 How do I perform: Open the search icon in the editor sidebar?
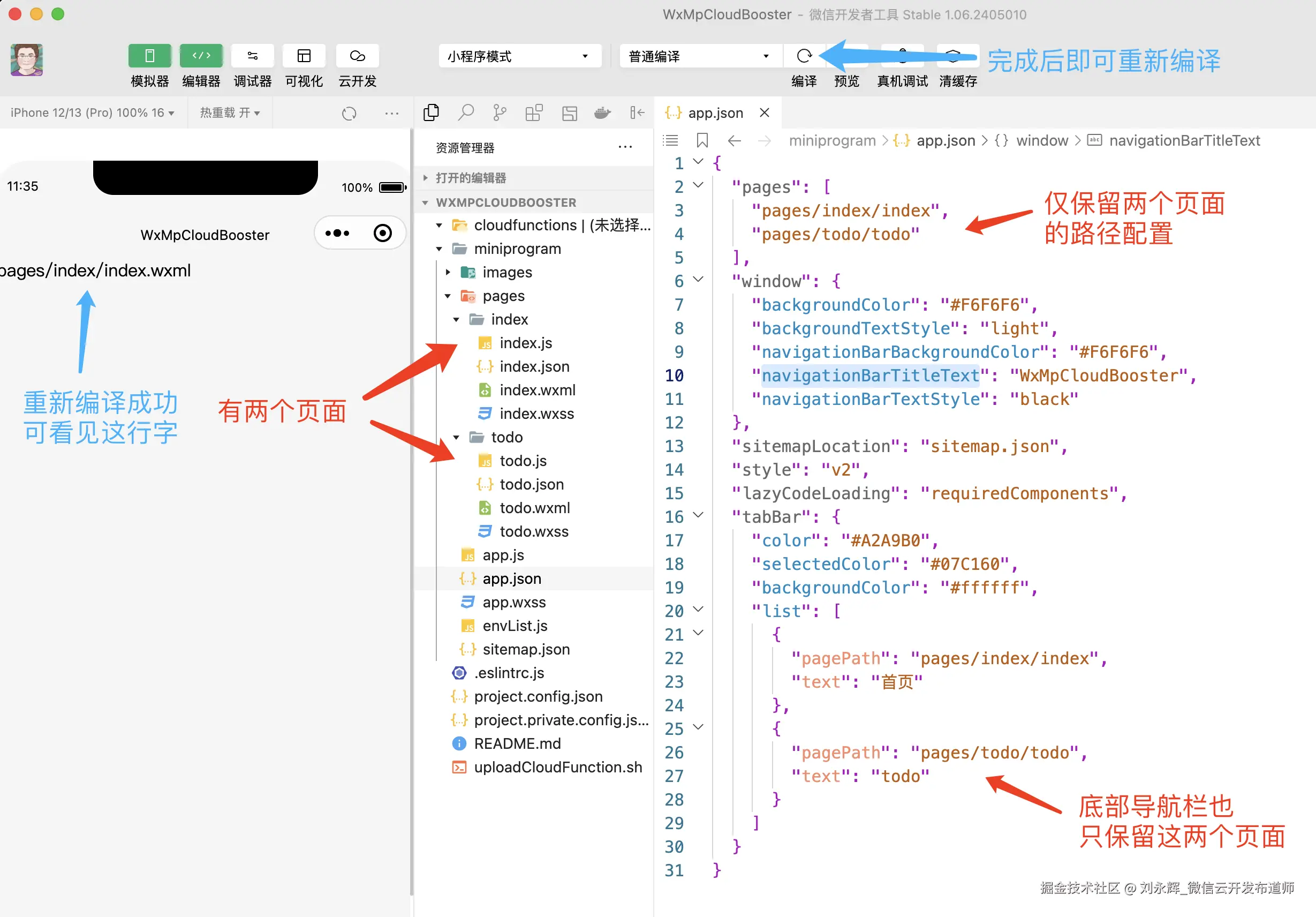[x=465, y=112]
